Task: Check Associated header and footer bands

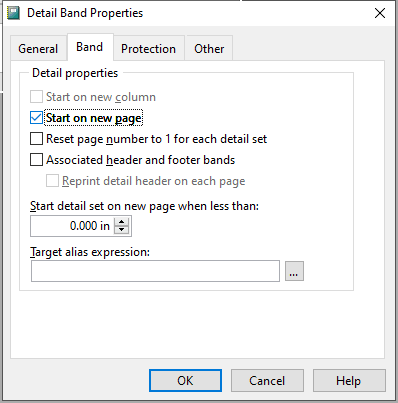Action: [x=36, y=160]
